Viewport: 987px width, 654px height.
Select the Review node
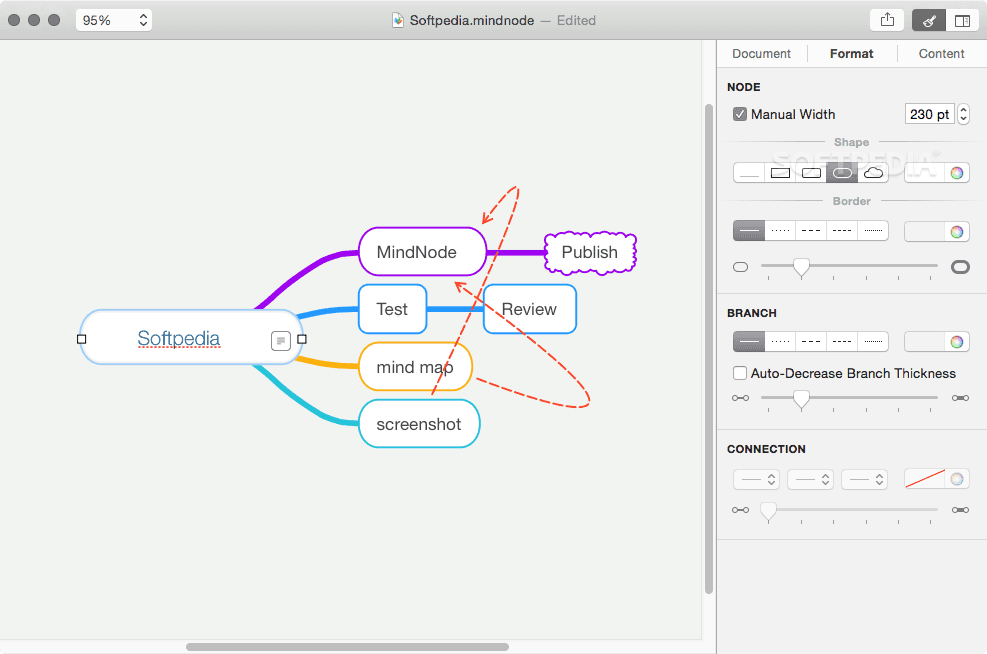pyautogui.click(x=529, y=309)
